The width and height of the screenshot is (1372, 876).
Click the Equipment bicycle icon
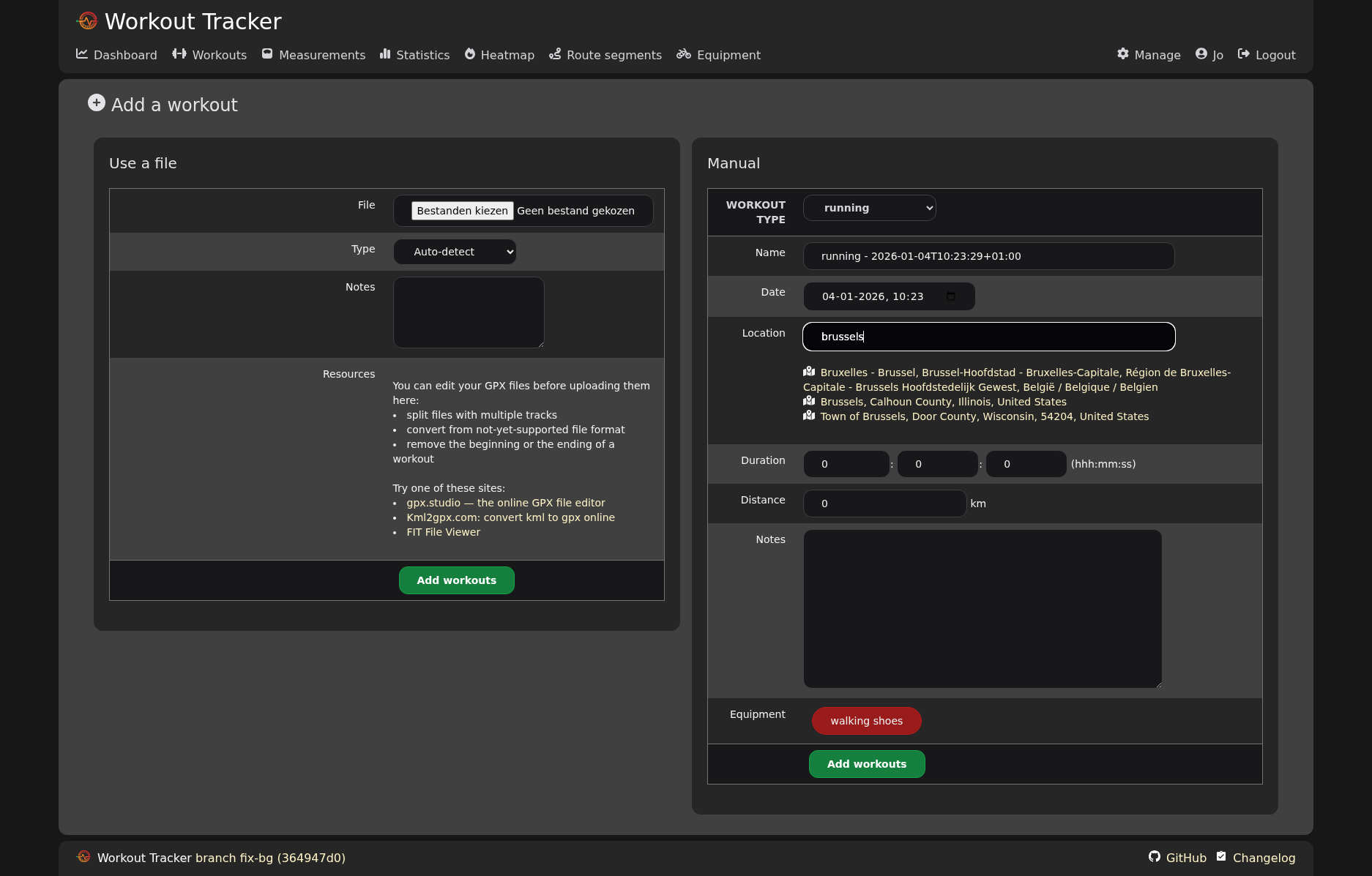pos(684,54)
